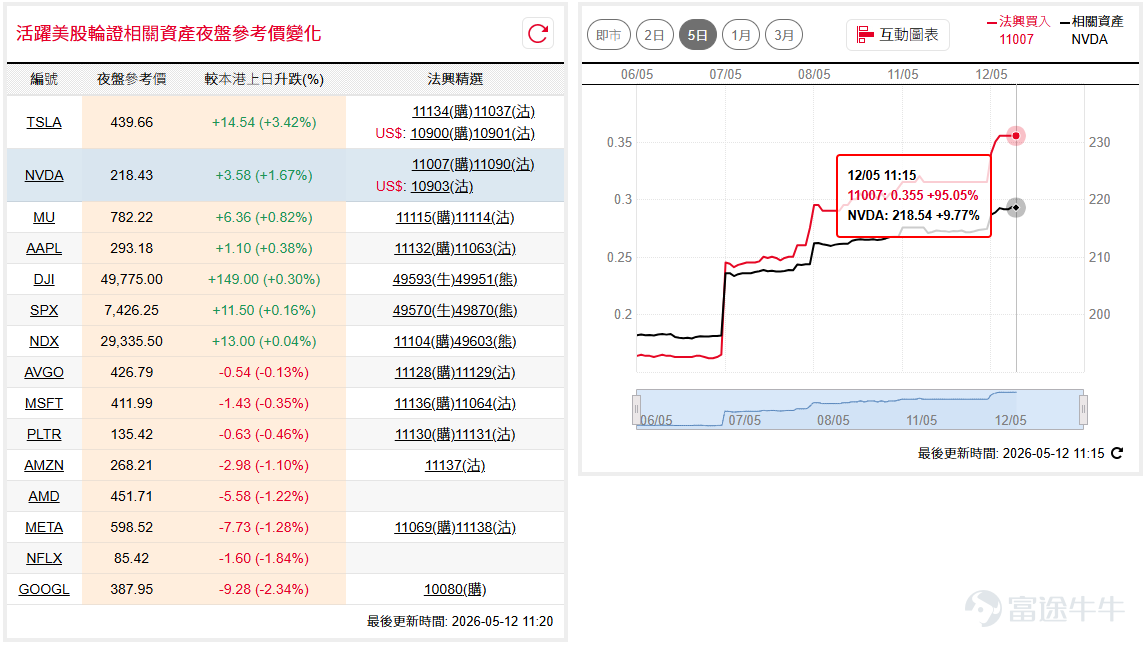Image resolution: width=1145 pixels, height=645 pixels.
Task: Open warrant 11007(購) for NVDA
Action: (442, 164)
